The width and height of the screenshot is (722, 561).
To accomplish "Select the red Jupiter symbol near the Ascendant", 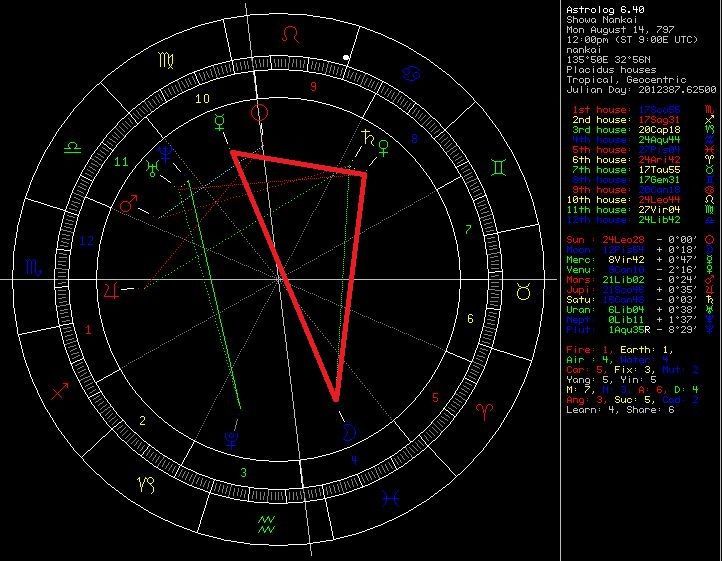I will [112, 291].
